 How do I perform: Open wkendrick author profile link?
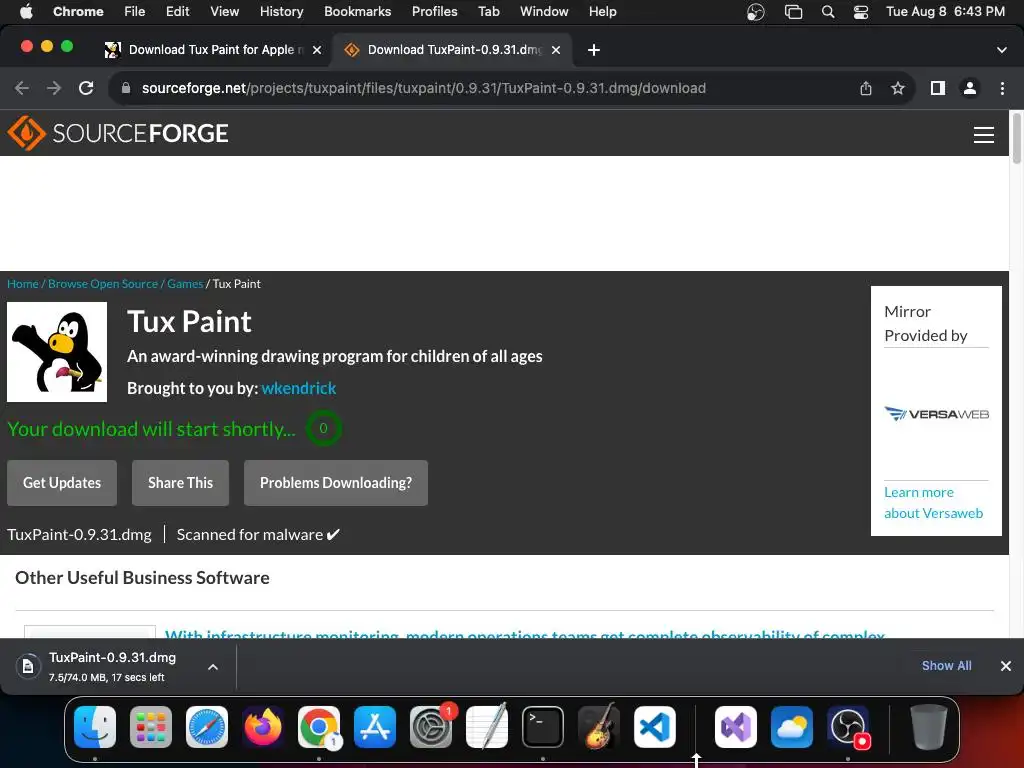[x=298, y=388]
